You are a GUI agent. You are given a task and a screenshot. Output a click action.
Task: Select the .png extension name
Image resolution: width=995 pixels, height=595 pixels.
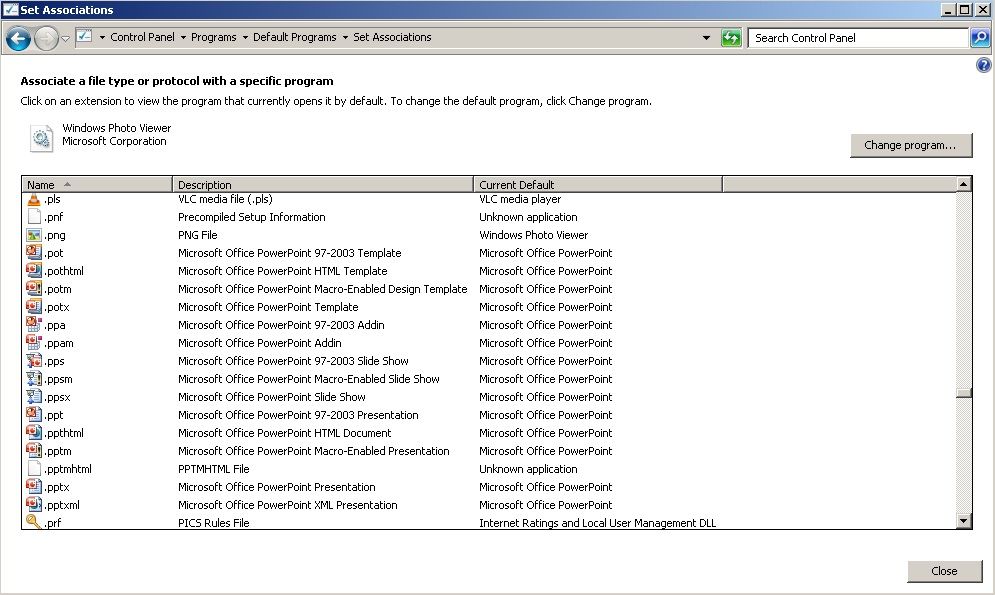coord(55,235)
